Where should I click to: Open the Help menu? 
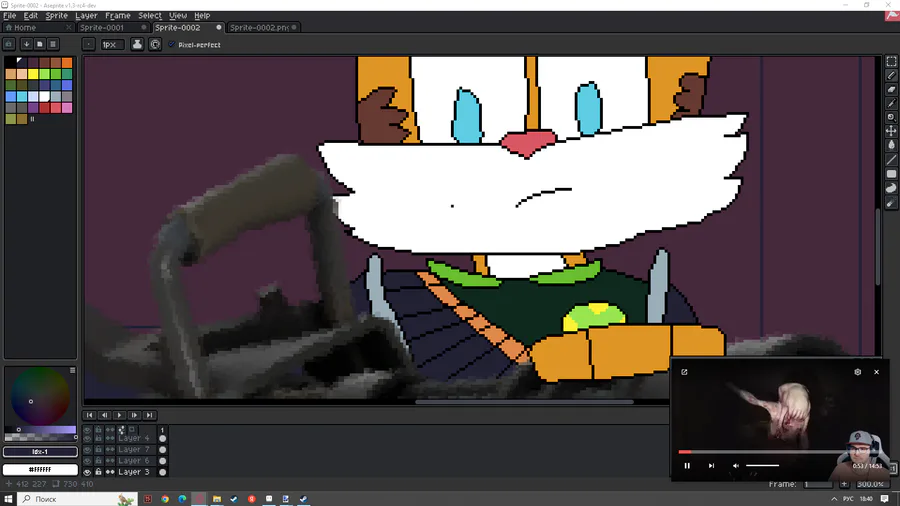click(202, 15)
